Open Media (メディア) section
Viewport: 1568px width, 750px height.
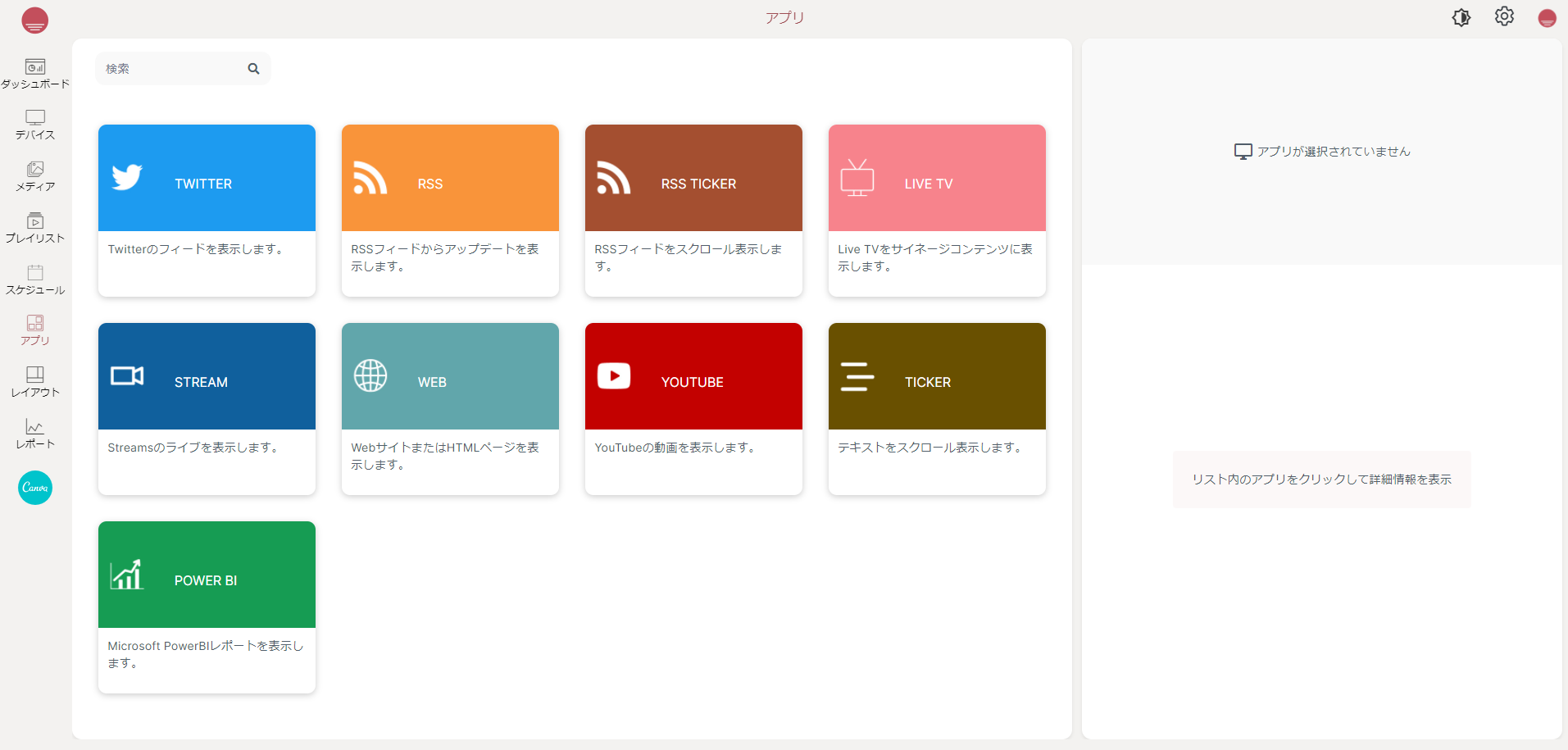tap(35, 176)
